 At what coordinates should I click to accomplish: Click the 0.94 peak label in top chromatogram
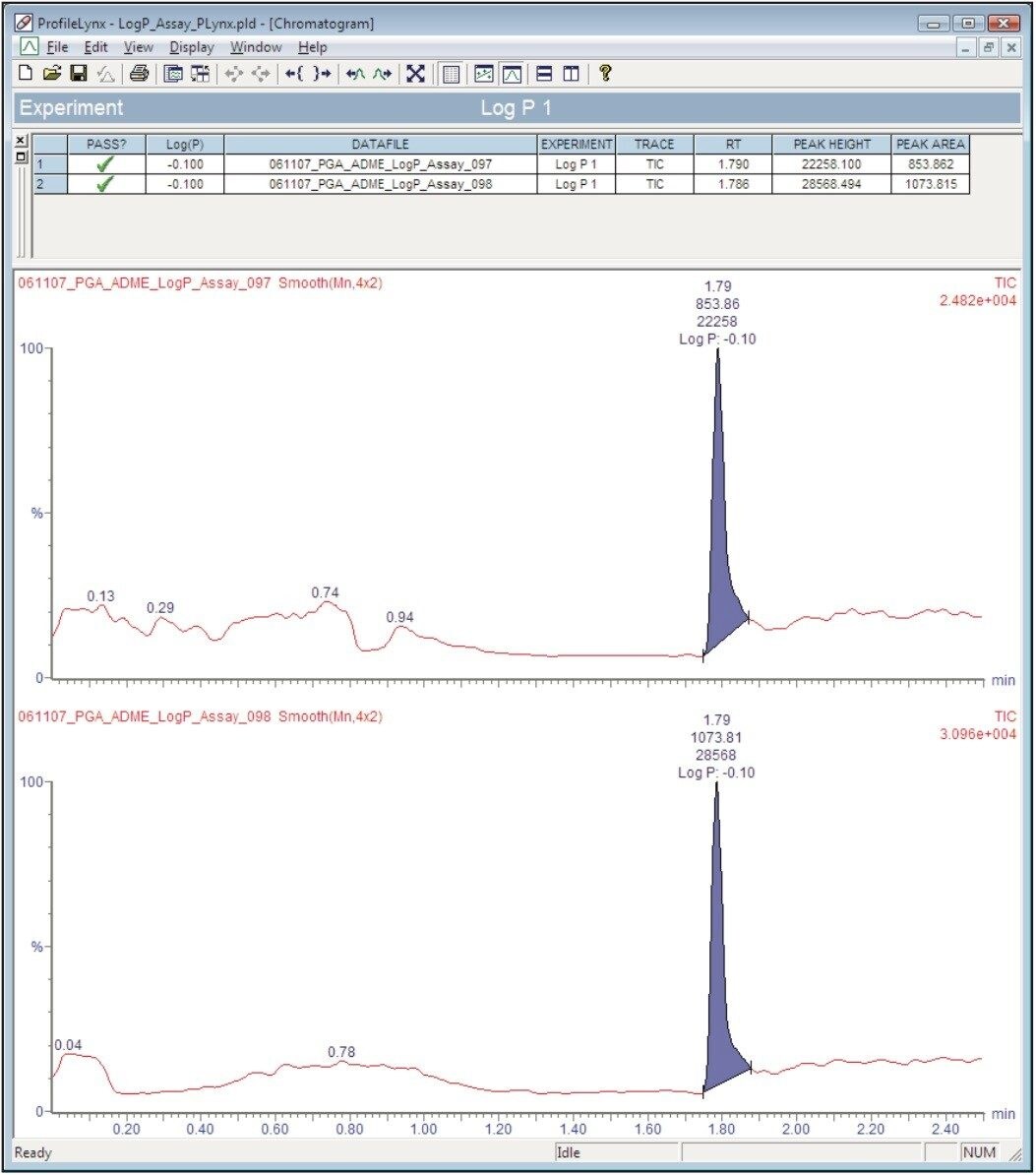[400, 617]
